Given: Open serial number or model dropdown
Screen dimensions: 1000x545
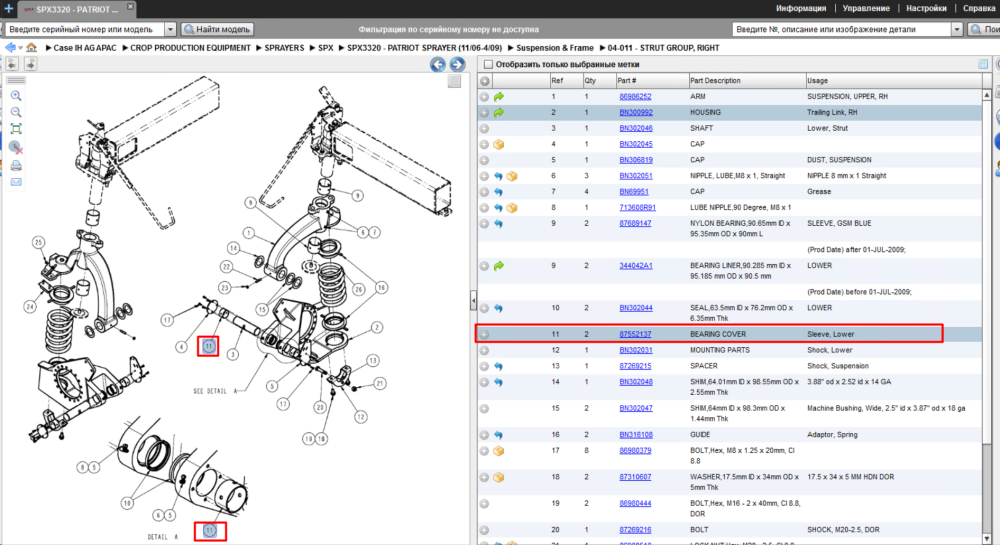Looking at the screenshot, I should click(x=170, y=29).
